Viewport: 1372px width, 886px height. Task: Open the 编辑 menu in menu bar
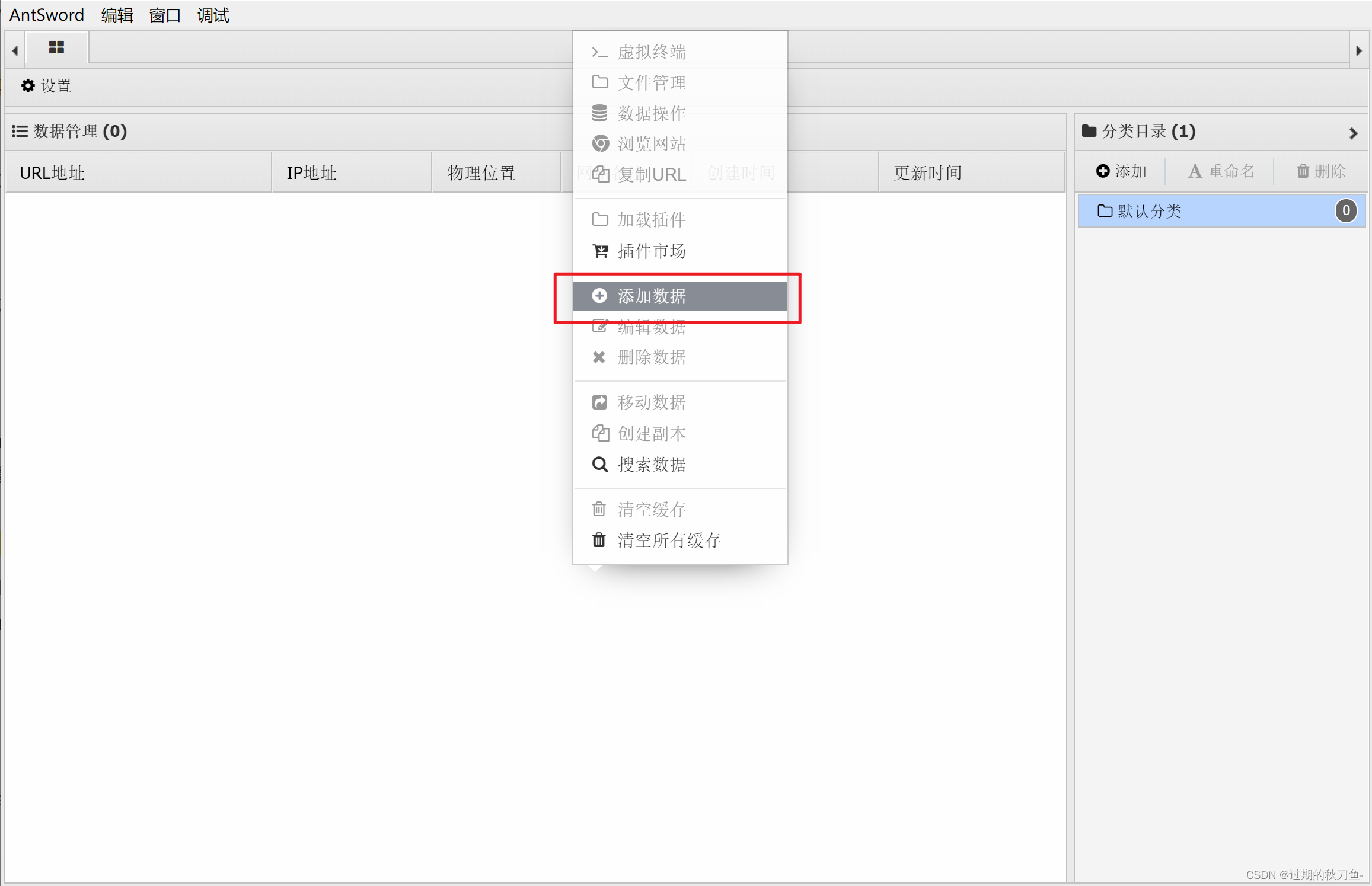[x=117, y=15]
